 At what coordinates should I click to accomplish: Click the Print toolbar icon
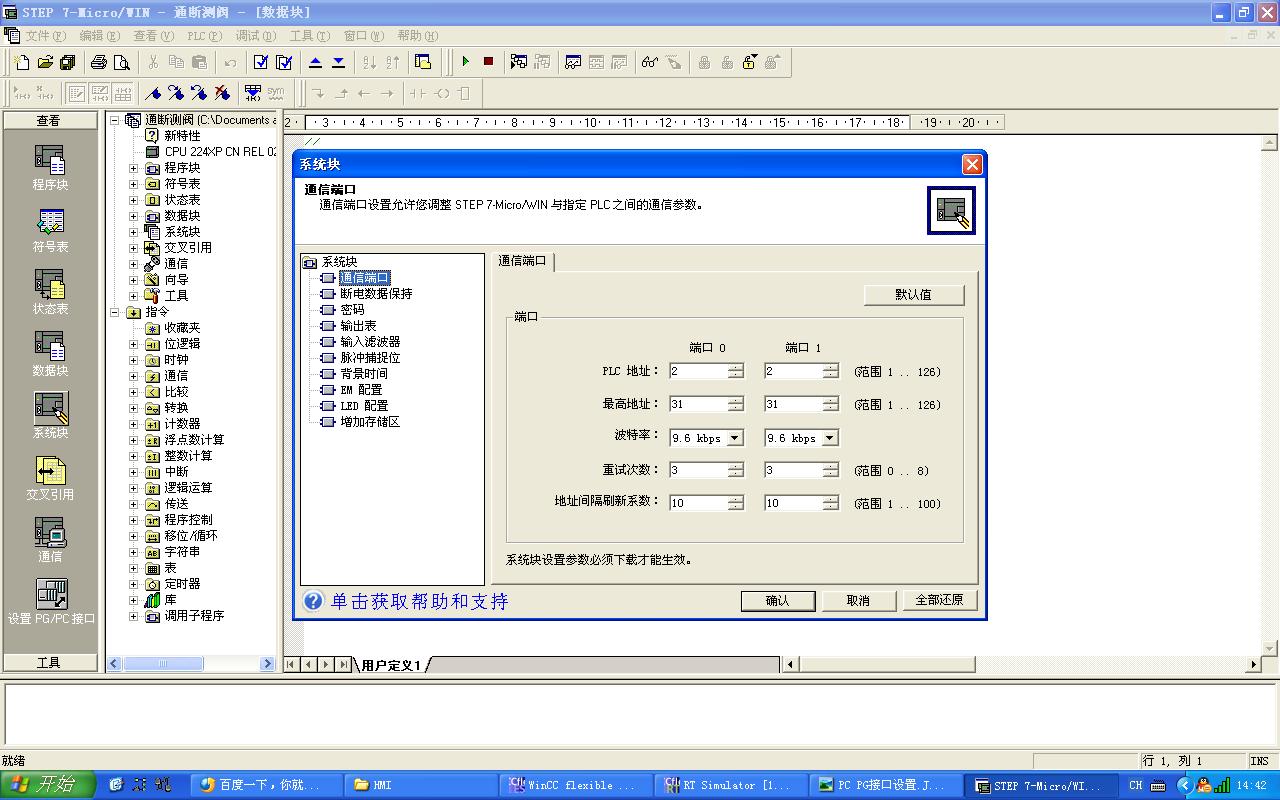(99, 62)
